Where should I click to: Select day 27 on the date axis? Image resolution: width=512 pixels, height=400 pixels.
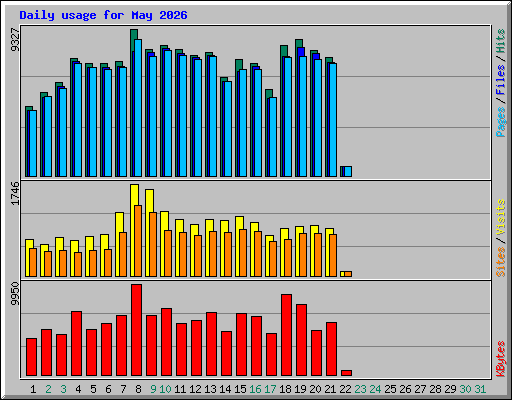coord(420,389)
